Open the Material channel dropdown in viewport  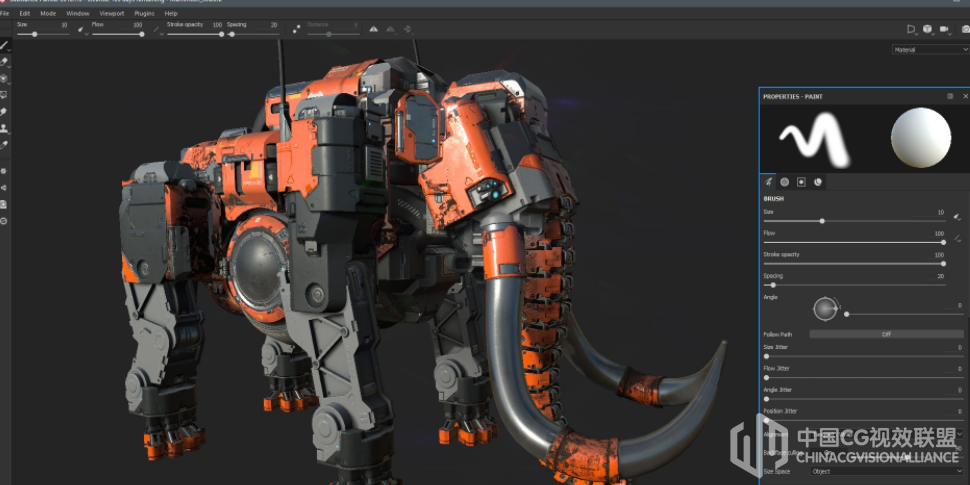[930, 49]
